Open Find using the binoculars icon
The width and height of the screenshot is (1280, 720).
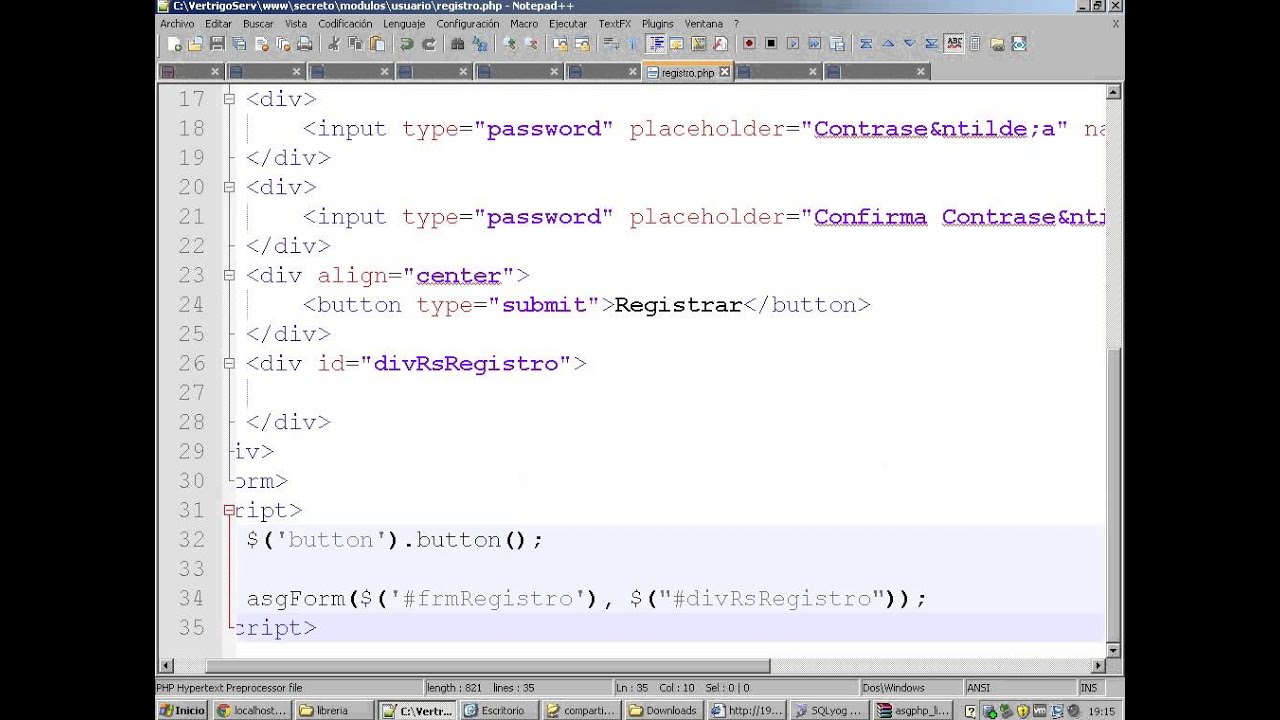tap(458, 44)
